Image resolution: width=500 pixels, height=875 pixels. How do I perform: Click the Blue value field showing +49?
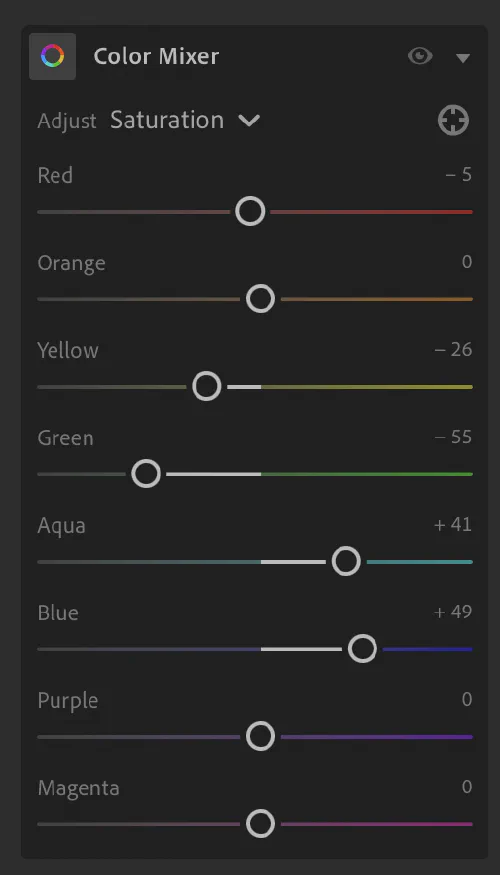[453, 612]
